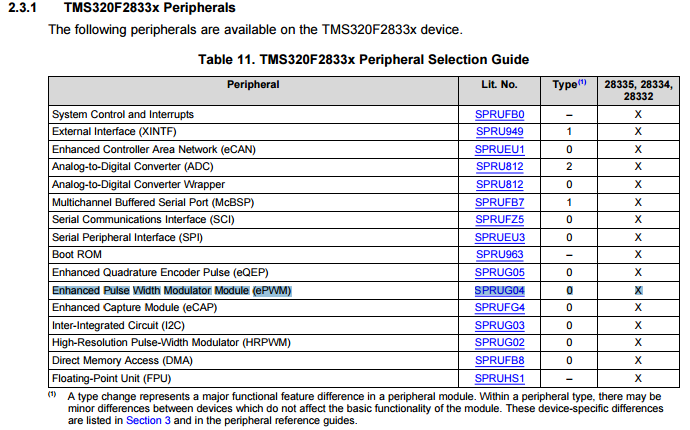This screenshot has height=430, width=690.
Task: Click the SPRUG03 I2C link
Action: tap(499, 326)
